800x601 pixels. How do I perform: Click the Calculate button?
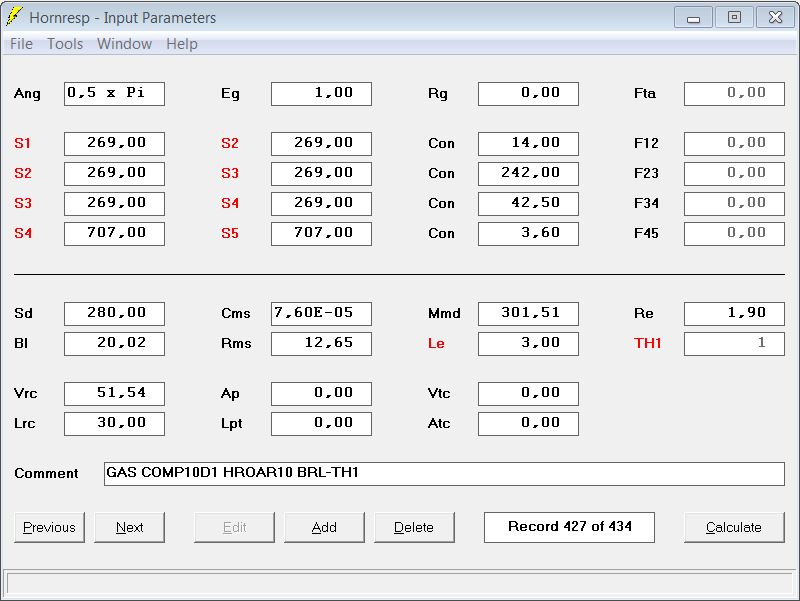coord(734,527)
